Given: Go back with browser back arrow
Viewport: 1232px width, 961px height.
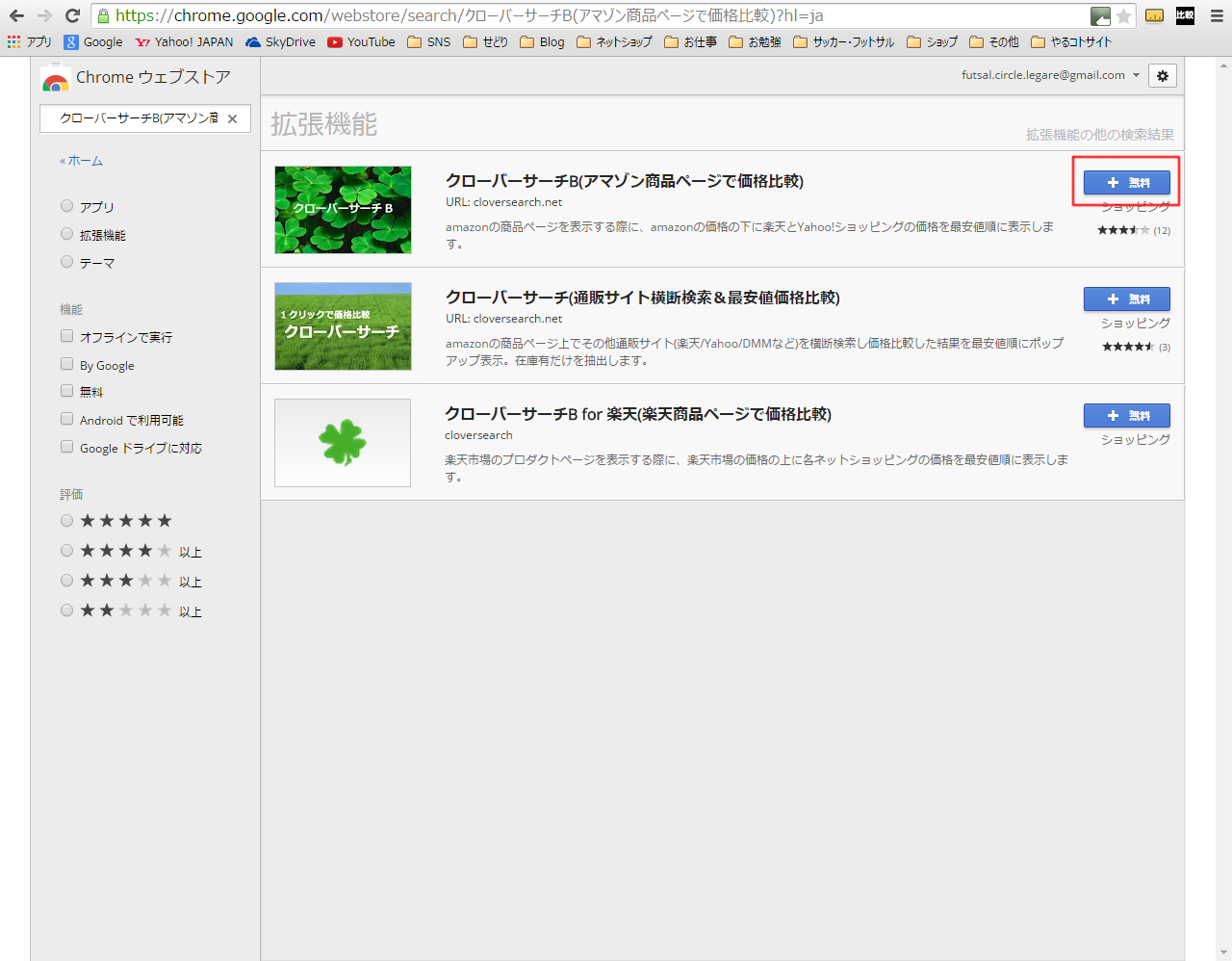Looking at the screenshot, I should tap(16, 15).
